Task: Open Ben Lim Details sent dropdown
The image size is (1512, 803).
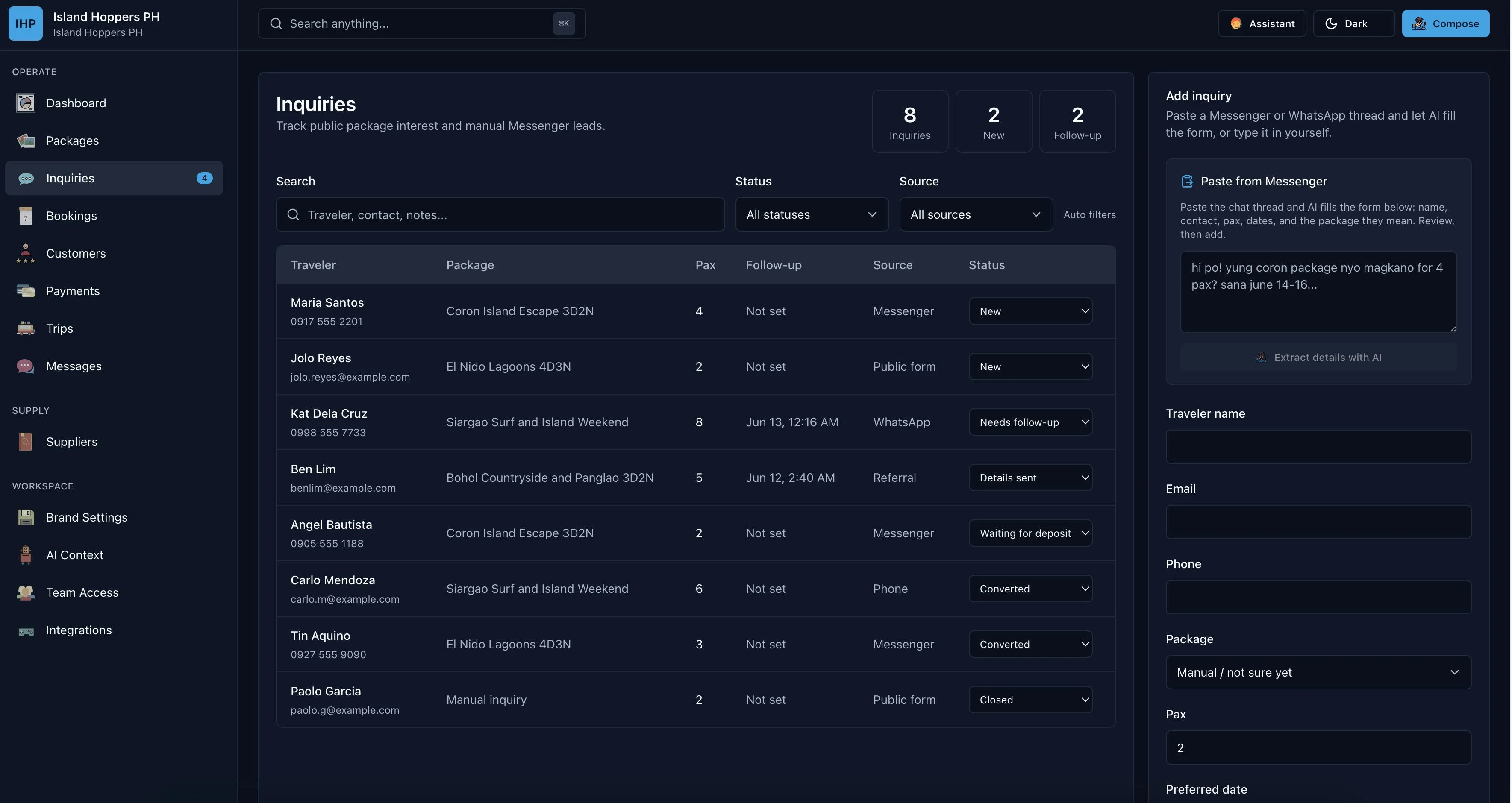Action: point(1030,478)
